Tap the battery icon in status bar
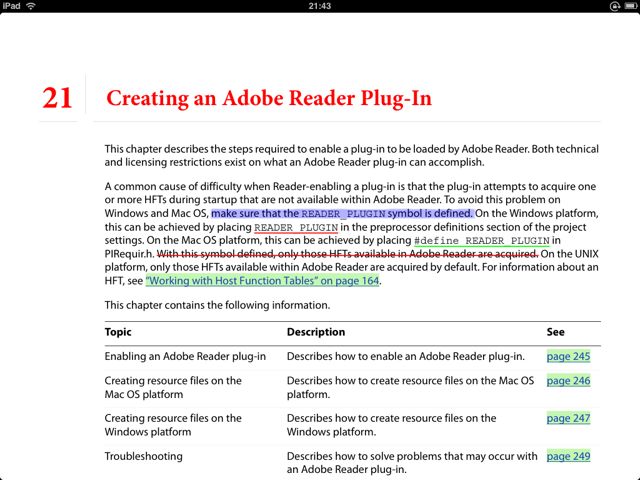The image size is (640, 480). coord(631,6)
